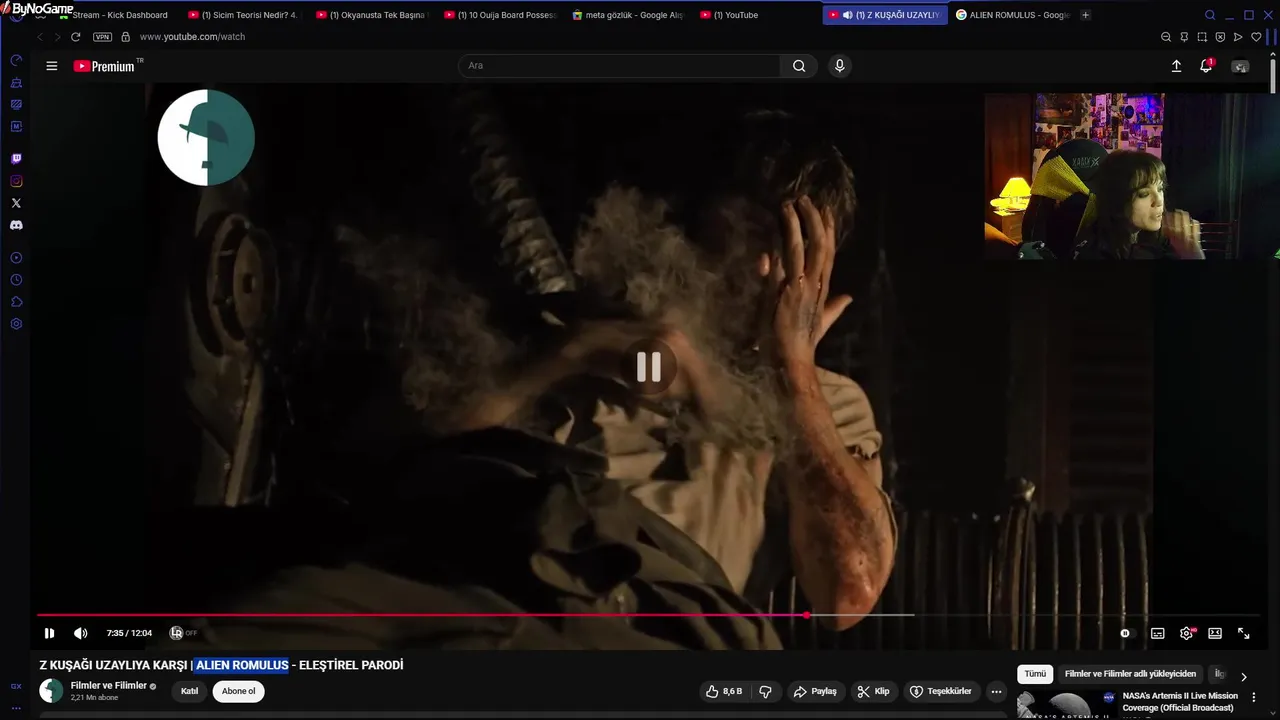
Task: Go forward with the browser forward arrow
Action: click(x=57, y=37)
